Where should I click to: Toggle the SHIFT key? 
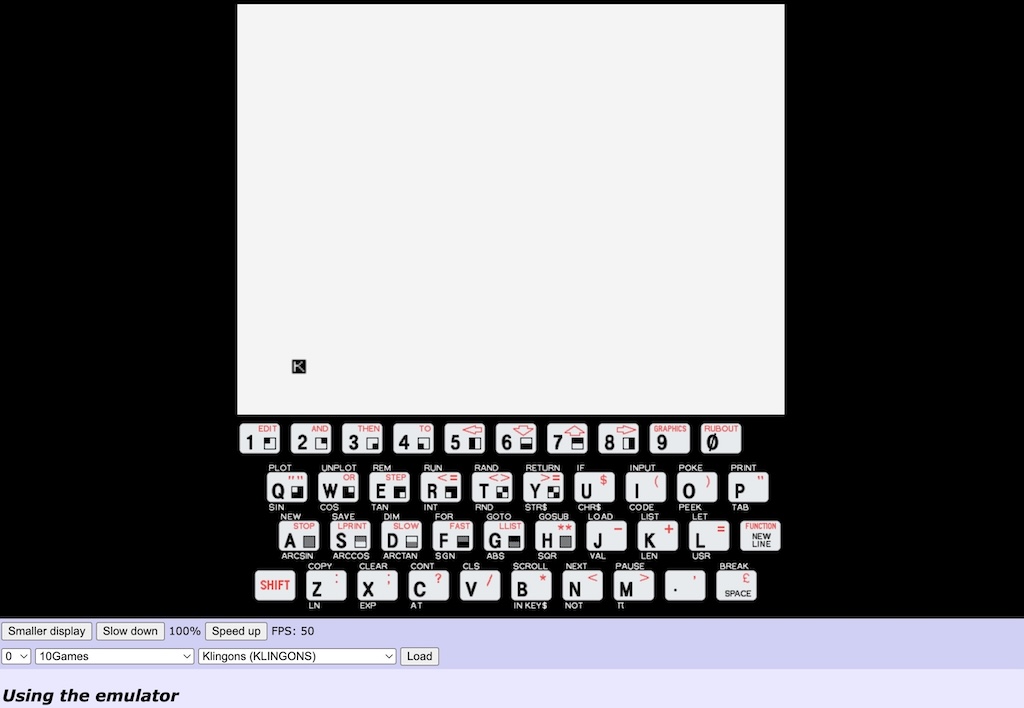[275, 585]
